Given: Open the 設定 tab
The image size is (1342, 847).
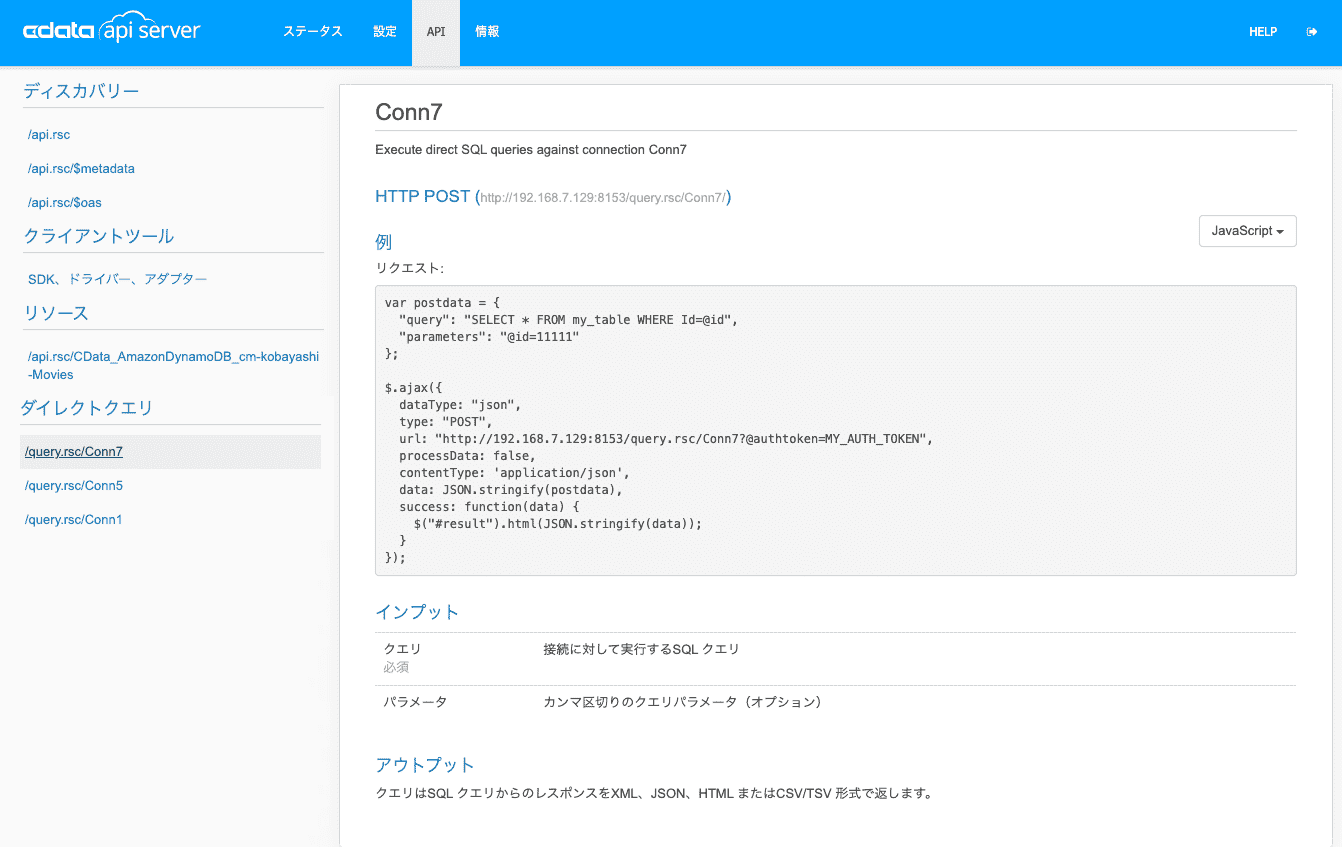Looking at the screenshot, I should (x=385, y=32).
